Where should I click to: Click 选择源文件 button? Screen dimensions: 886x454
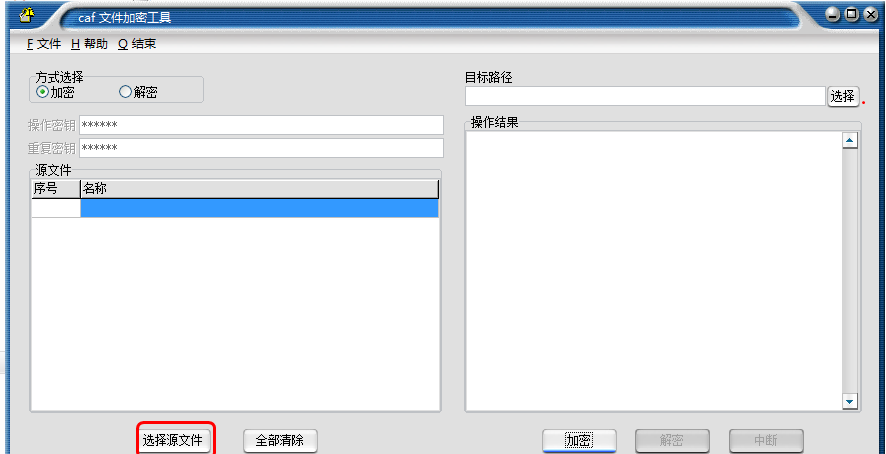coord(172,440)
